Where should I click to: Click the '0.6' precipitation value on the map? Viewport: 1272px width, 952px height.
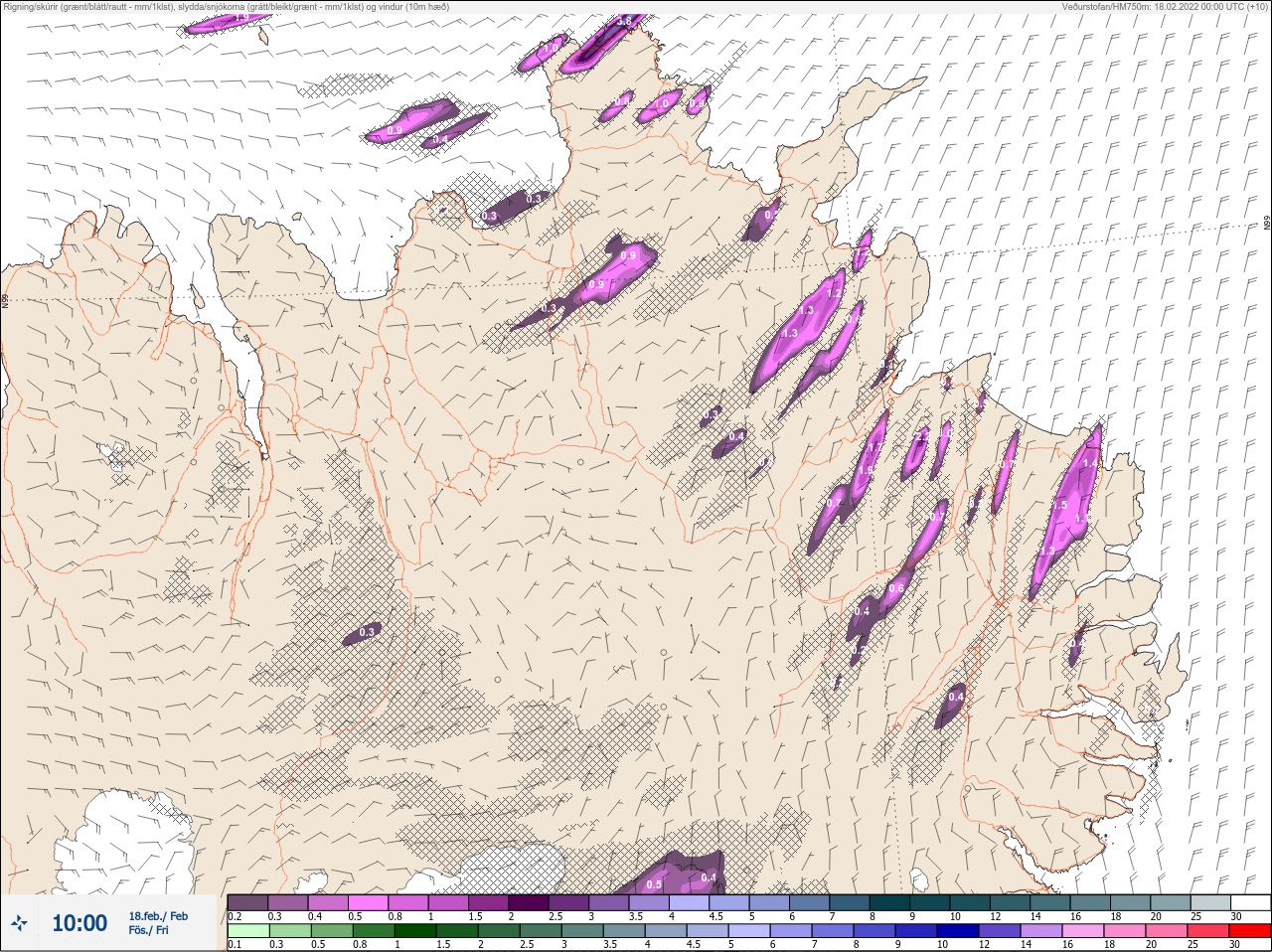[895, 589]
